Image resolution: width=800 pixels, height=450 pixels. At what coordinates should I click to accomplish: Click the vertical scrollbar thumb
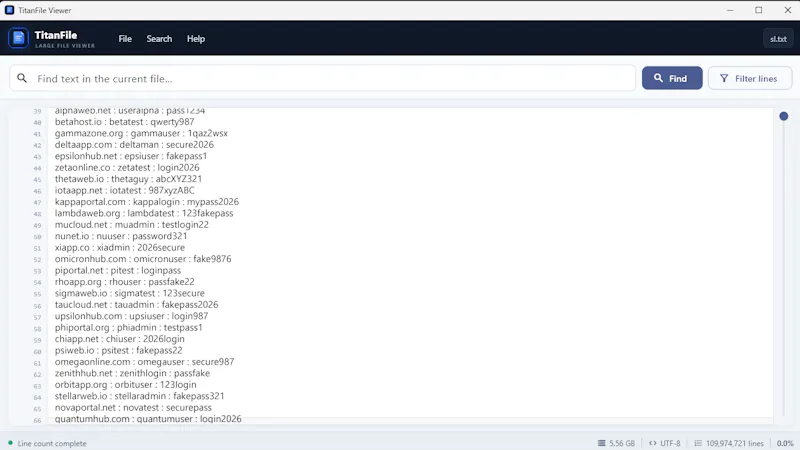tap(784, 116)
